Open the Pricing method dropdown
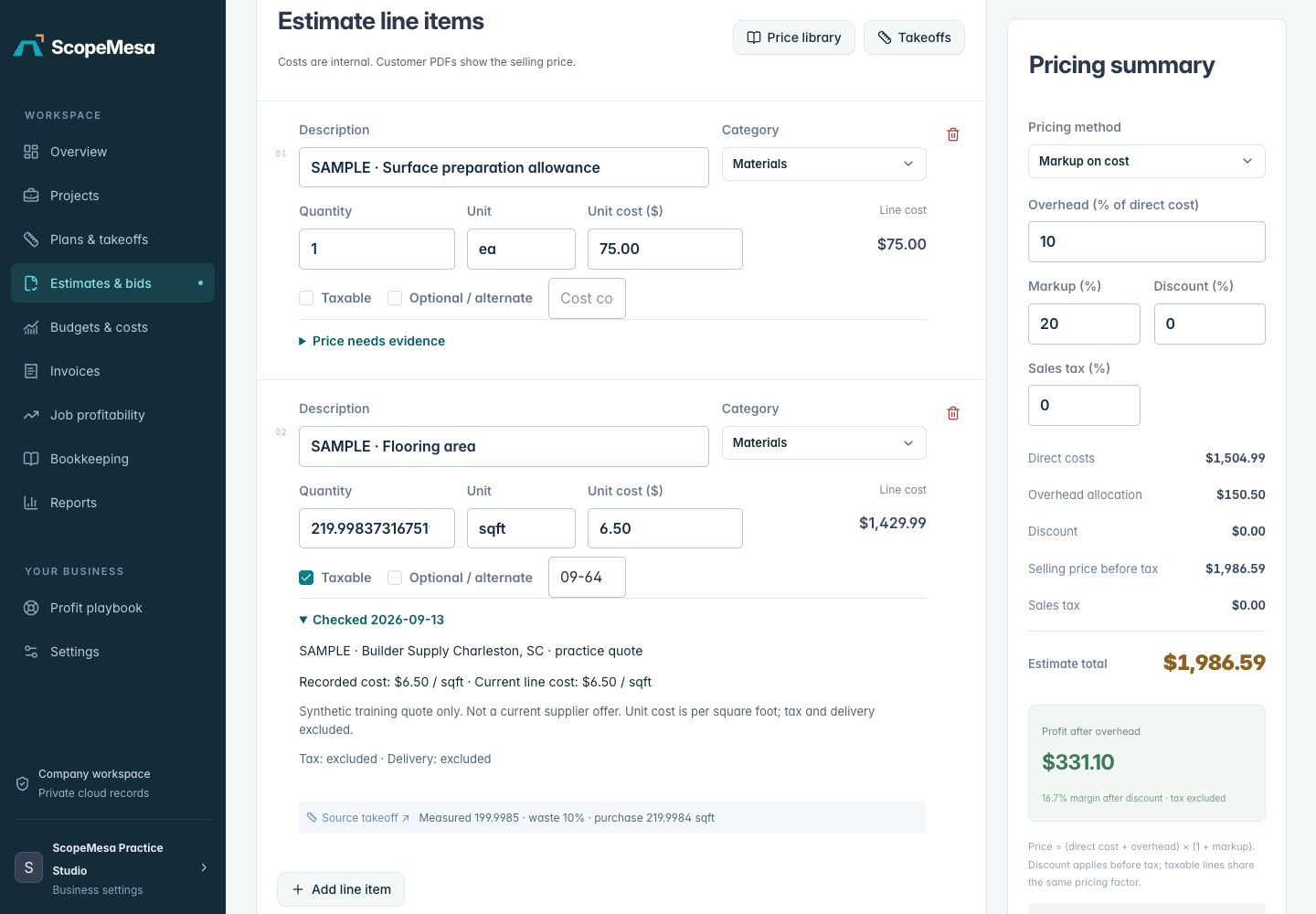The image size is (1316, 914). tap(1147, 161)
